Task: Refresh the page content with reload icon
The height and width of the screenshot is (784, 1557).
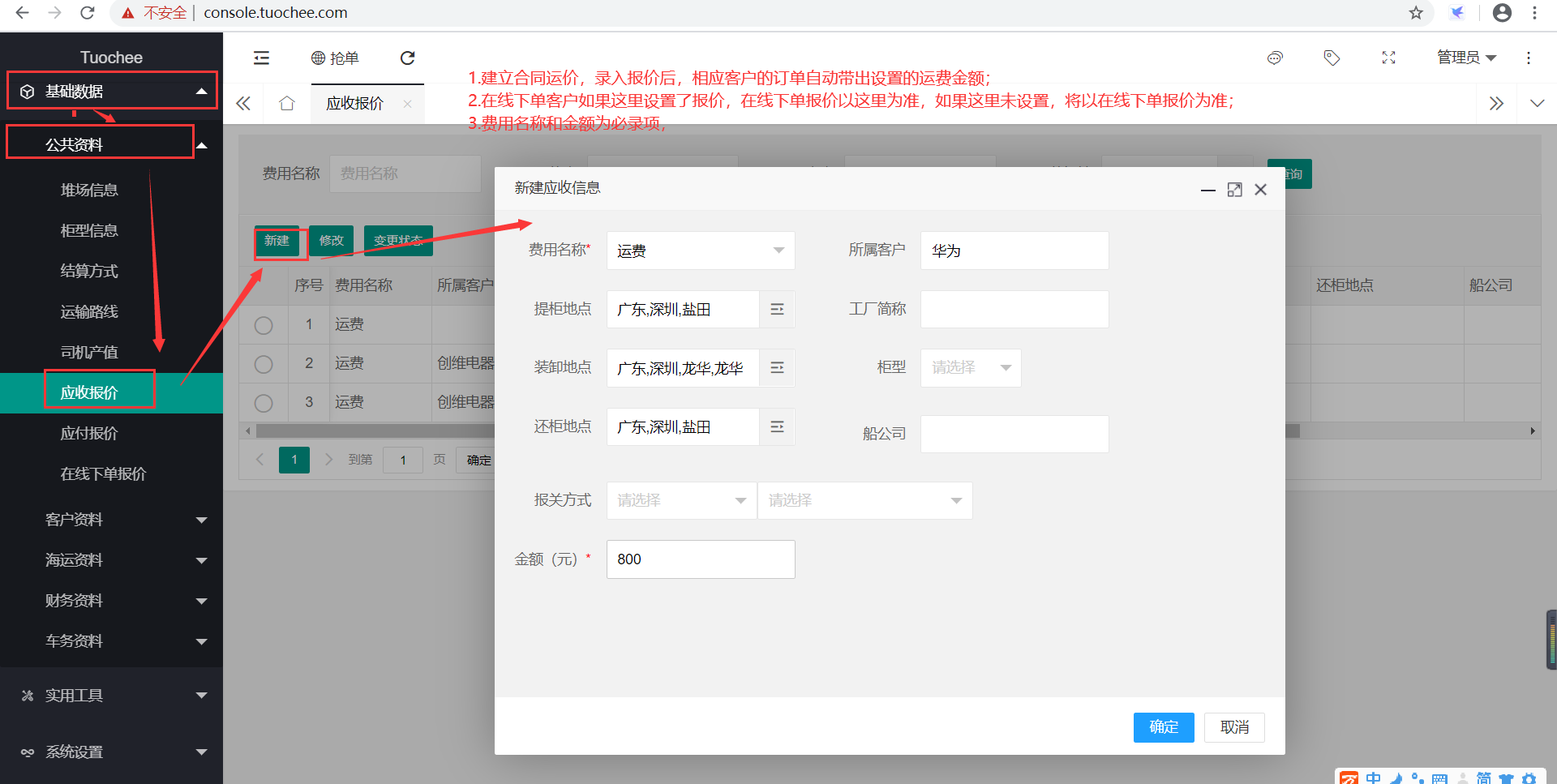Action: click(x=407, y=58)
